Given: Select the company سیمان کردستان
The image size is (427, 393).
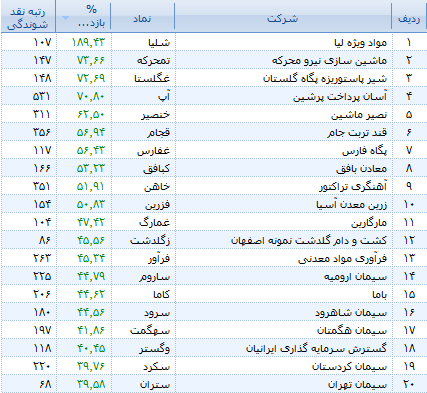Looking at the screenshot, I should click(350, 367).
